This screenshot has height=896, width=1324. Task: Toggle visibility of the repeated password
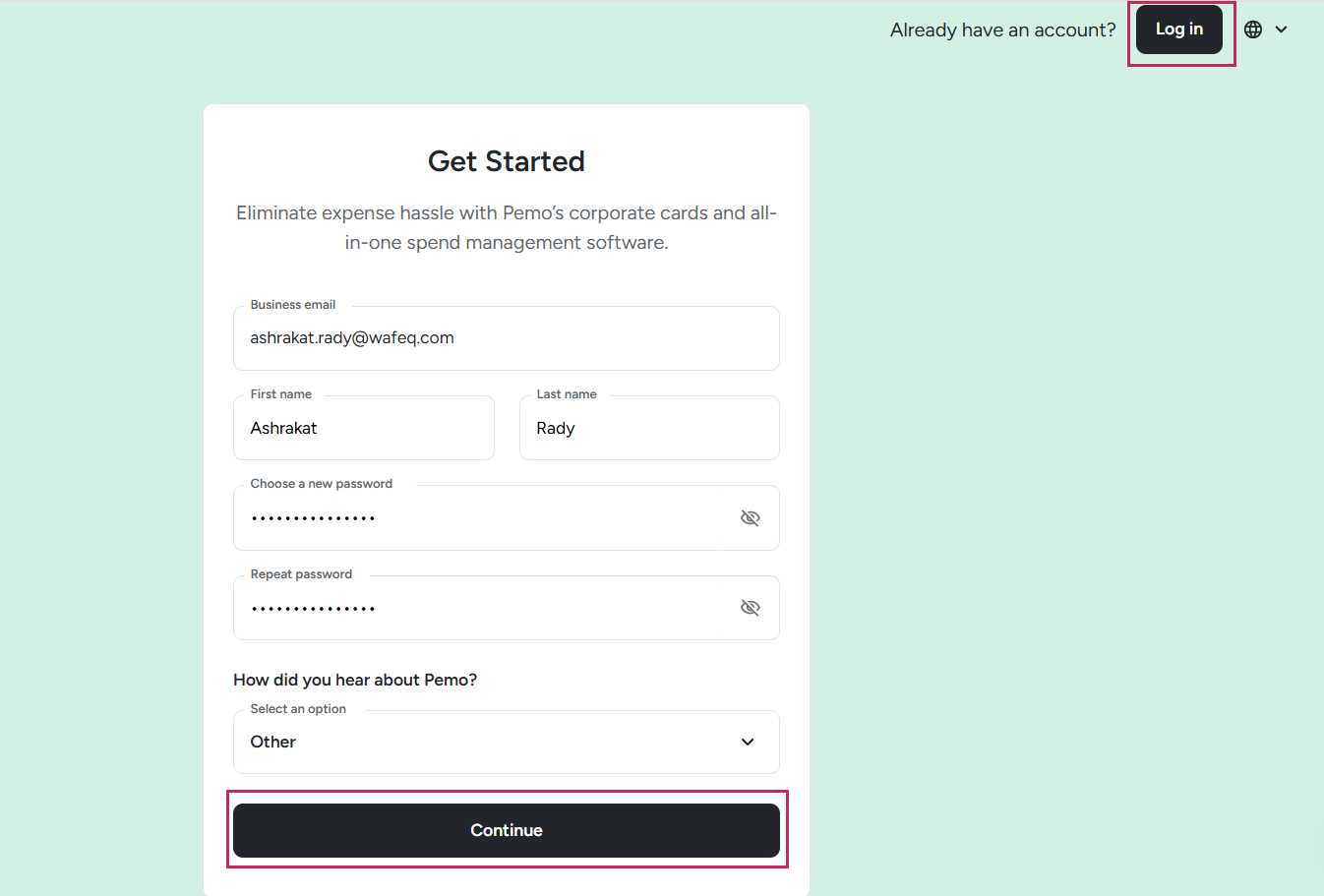[x=750, y=608]
